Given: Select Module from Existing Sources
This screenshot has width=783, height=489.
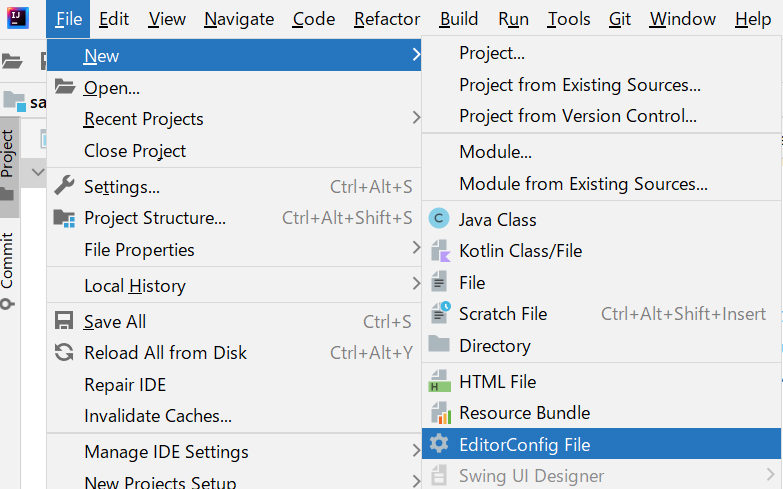Looking at the screenshot, I should (x=583, y=184).
